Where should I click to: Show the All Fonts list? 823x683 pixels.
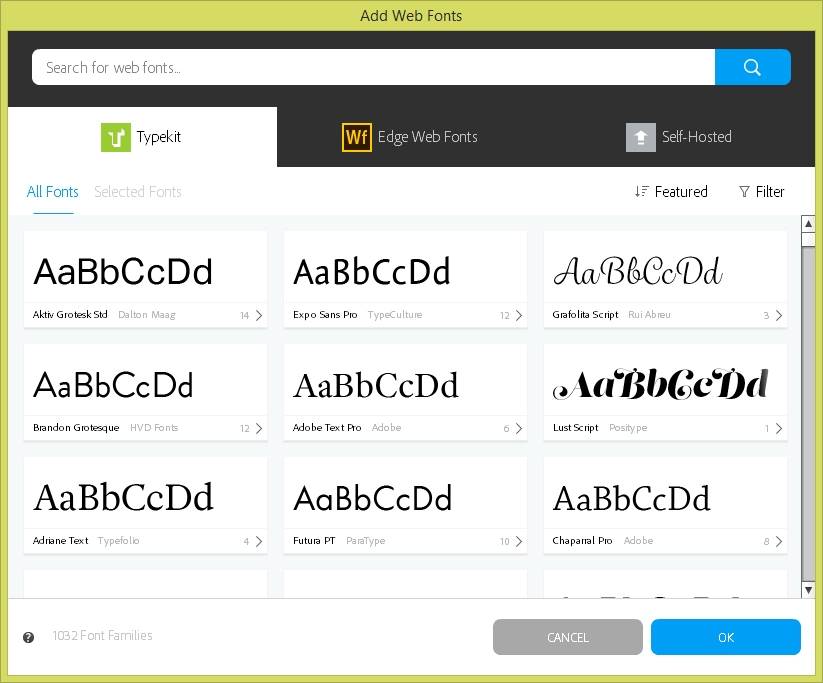point(52,192)
